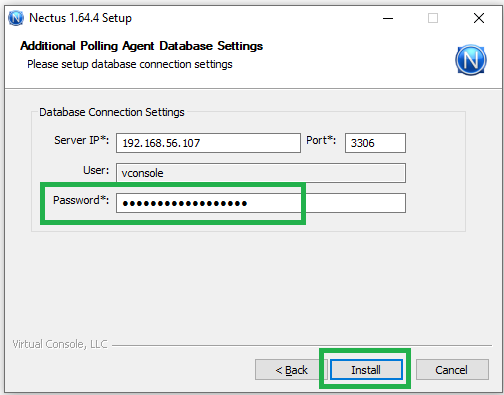504x395 pixels.
Task: Select the Port field showing 3306
Action: (x=375, y=143)
